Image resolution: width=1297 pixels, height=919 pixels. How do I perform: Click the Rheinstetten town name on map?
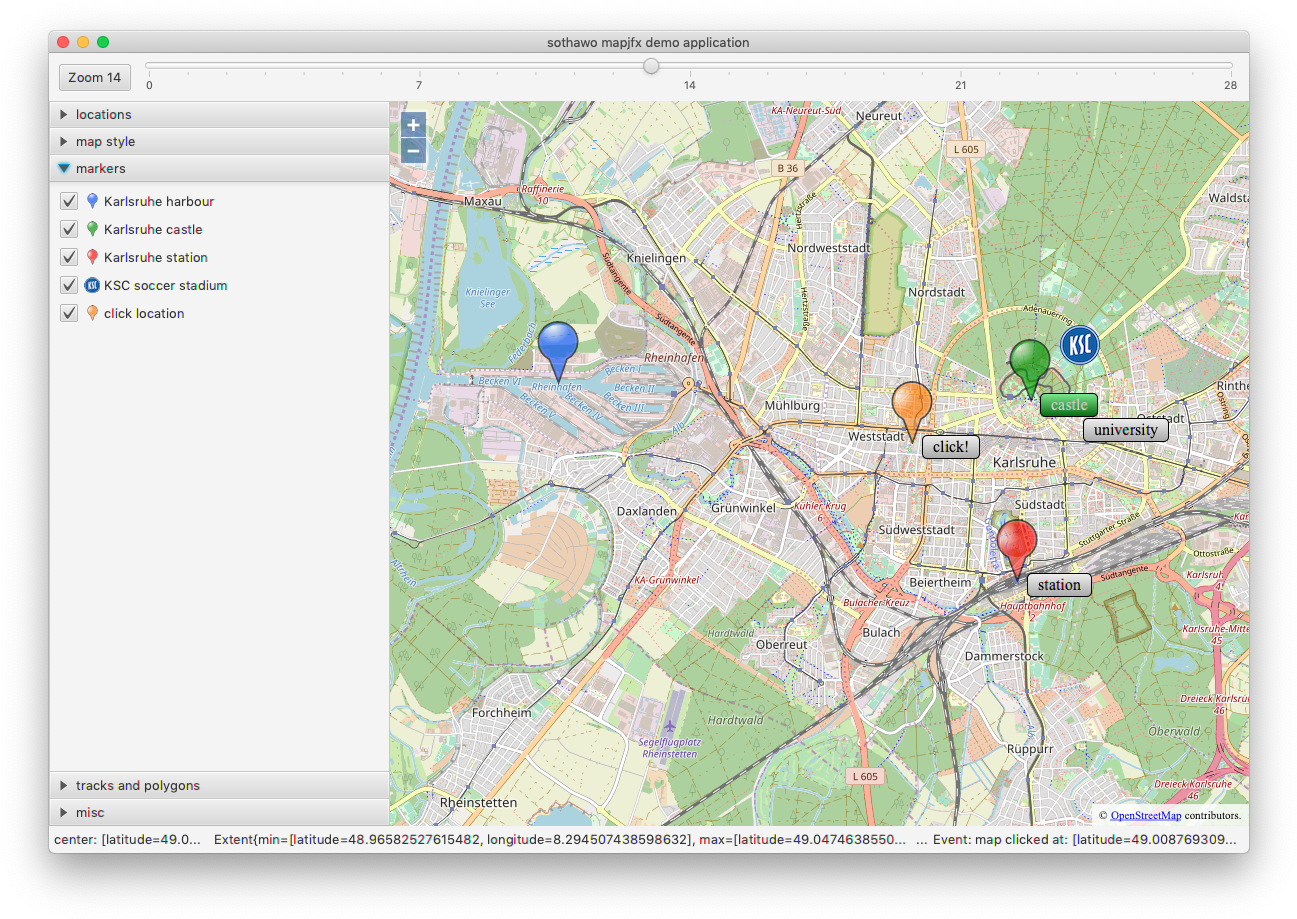(479, 803)
